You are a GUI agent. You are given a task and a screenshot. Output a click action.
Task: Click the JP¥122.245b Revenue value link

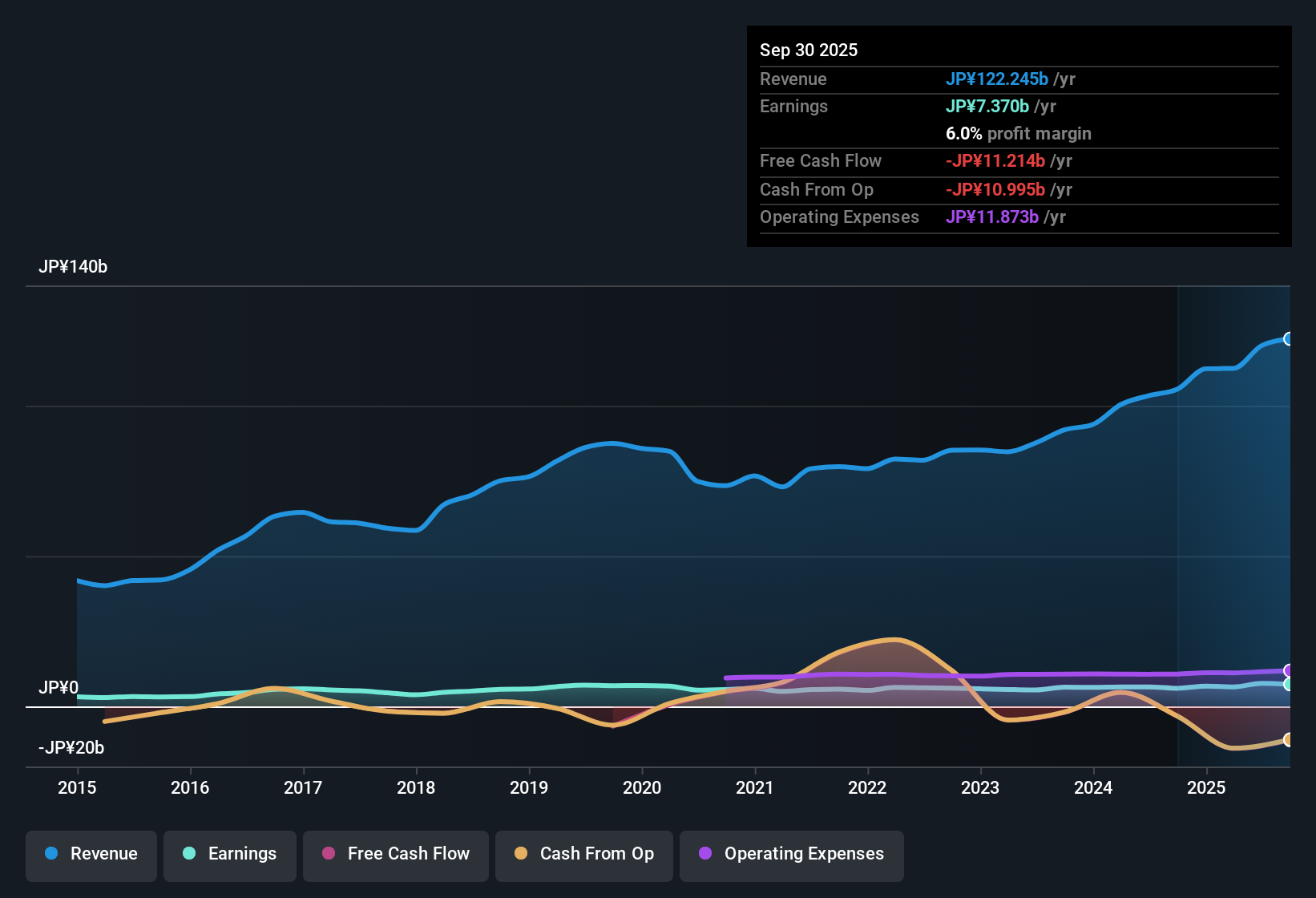(998, 79)
